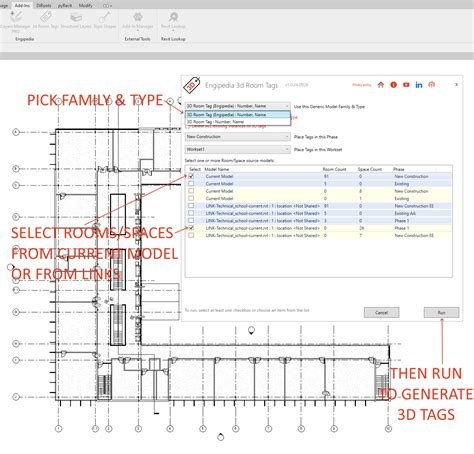Open the Generic Model Family & Type combo box

[238, 106]
